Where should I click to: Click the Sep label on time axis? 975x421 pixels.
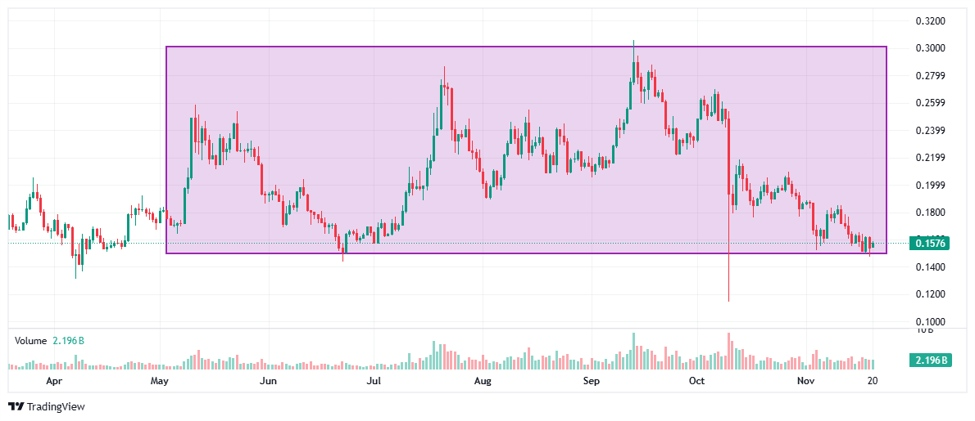point(591,382)
